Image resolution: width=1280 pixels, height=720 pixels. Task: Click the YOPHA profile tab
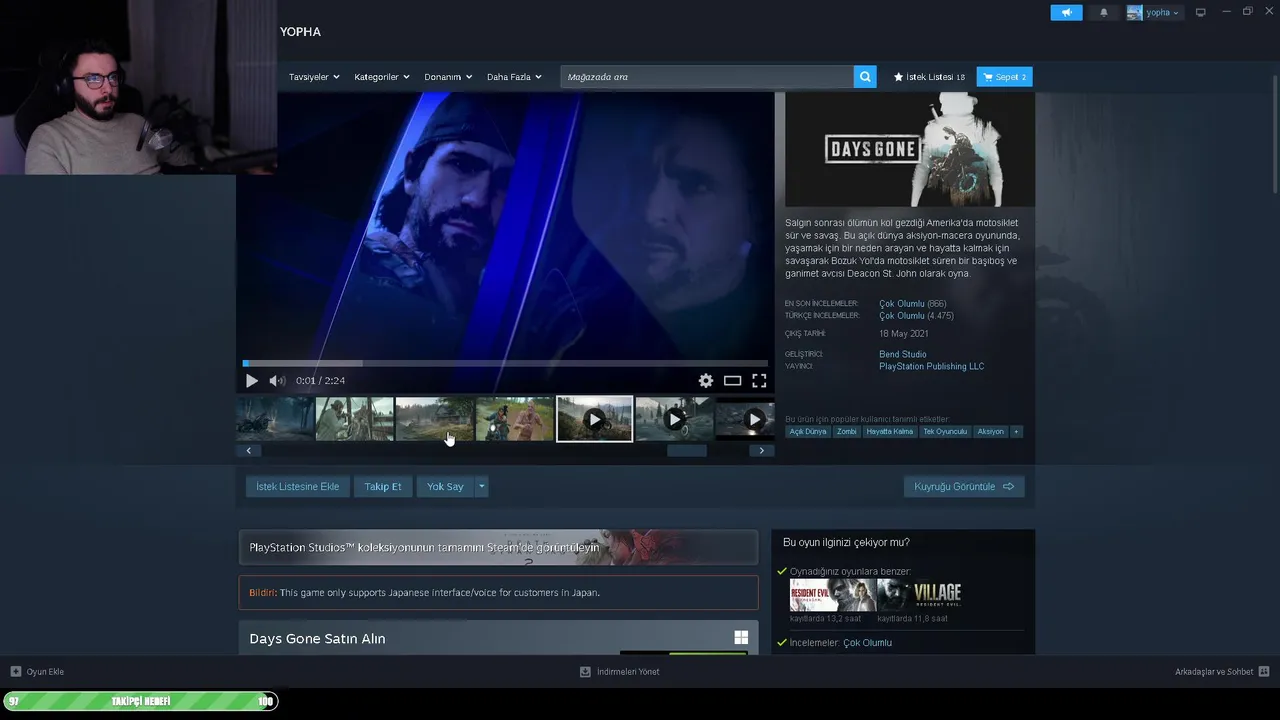(300, 32)
